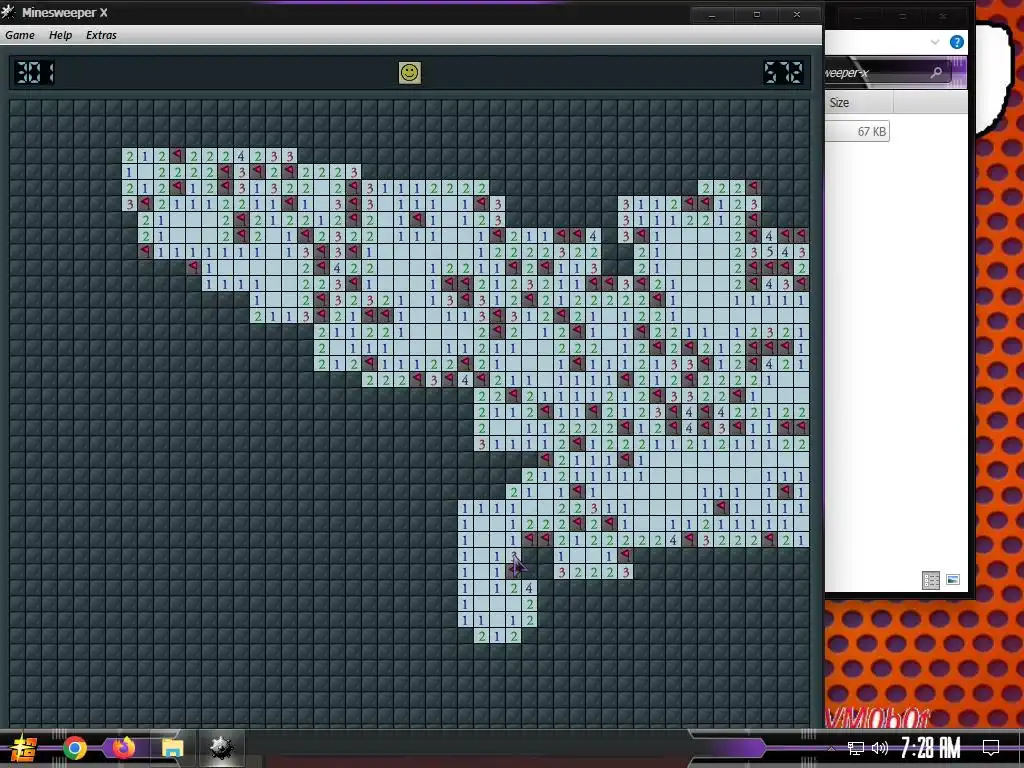Click the flag in the topmost revealed row
This screenshot has width=1024, height=768.
(x=178, y=156)
